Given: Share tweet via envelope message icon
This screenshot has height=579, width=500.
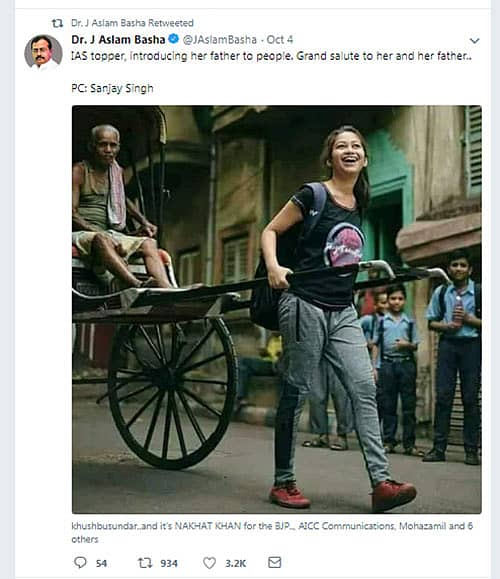Looking at the screenshot, I should (274, 562).
